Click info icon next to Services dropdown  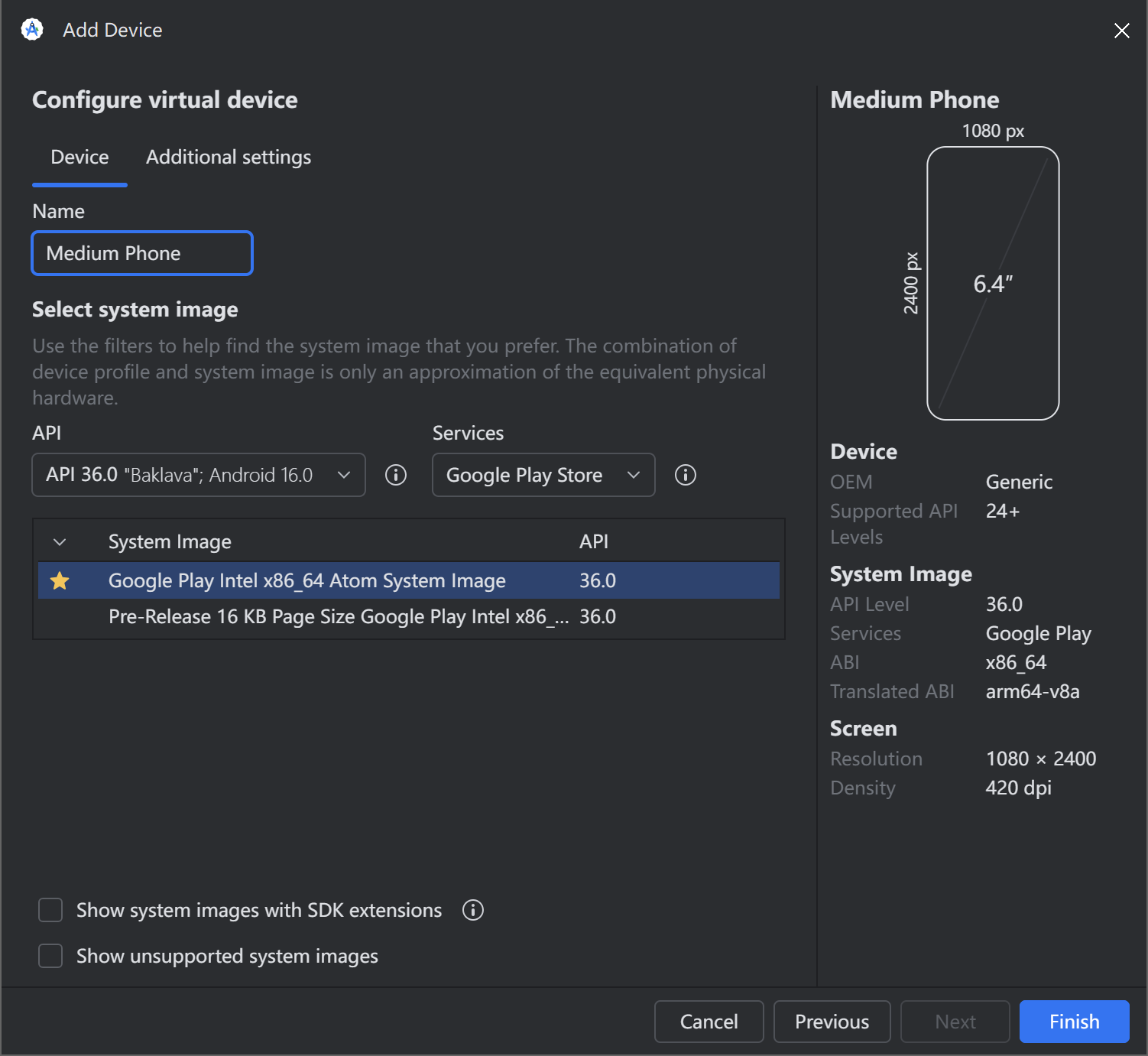[686, 475]
